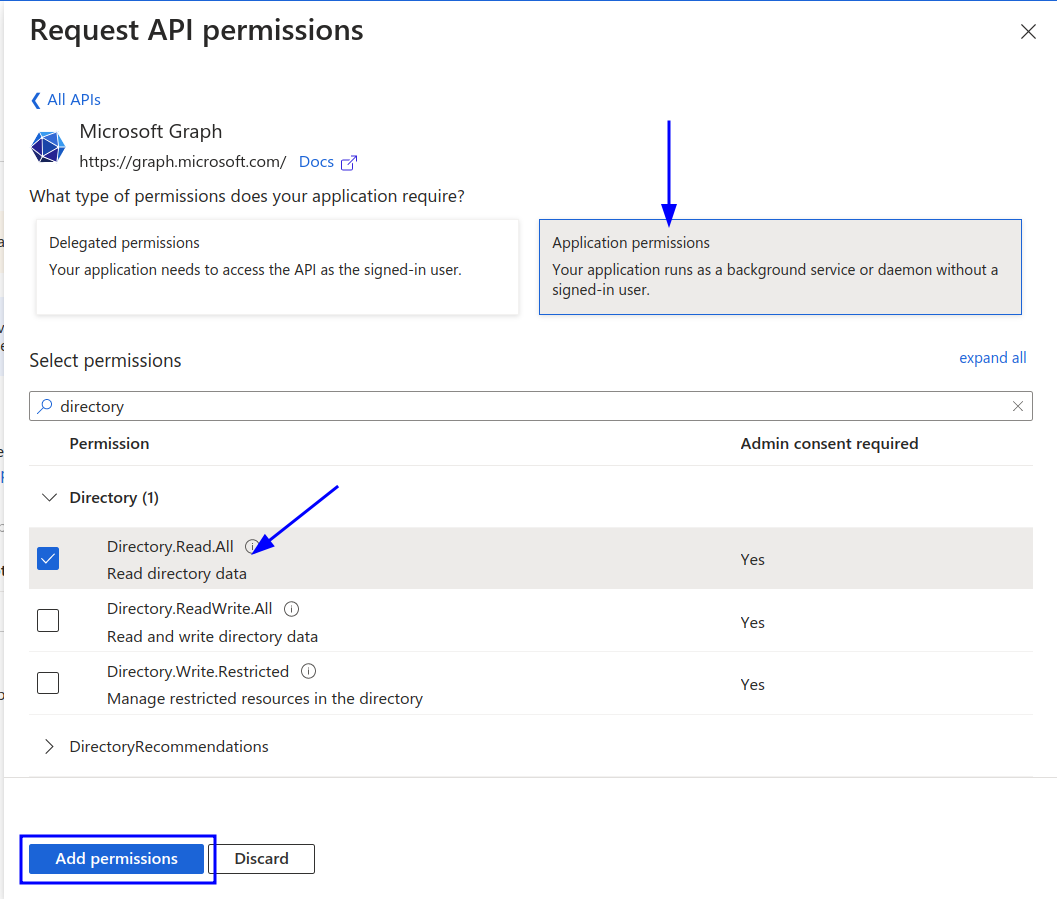Select the Application permissions card
Image resolution: width=1057 pixels, height=899 pixels.
click(x=780, y=267)
